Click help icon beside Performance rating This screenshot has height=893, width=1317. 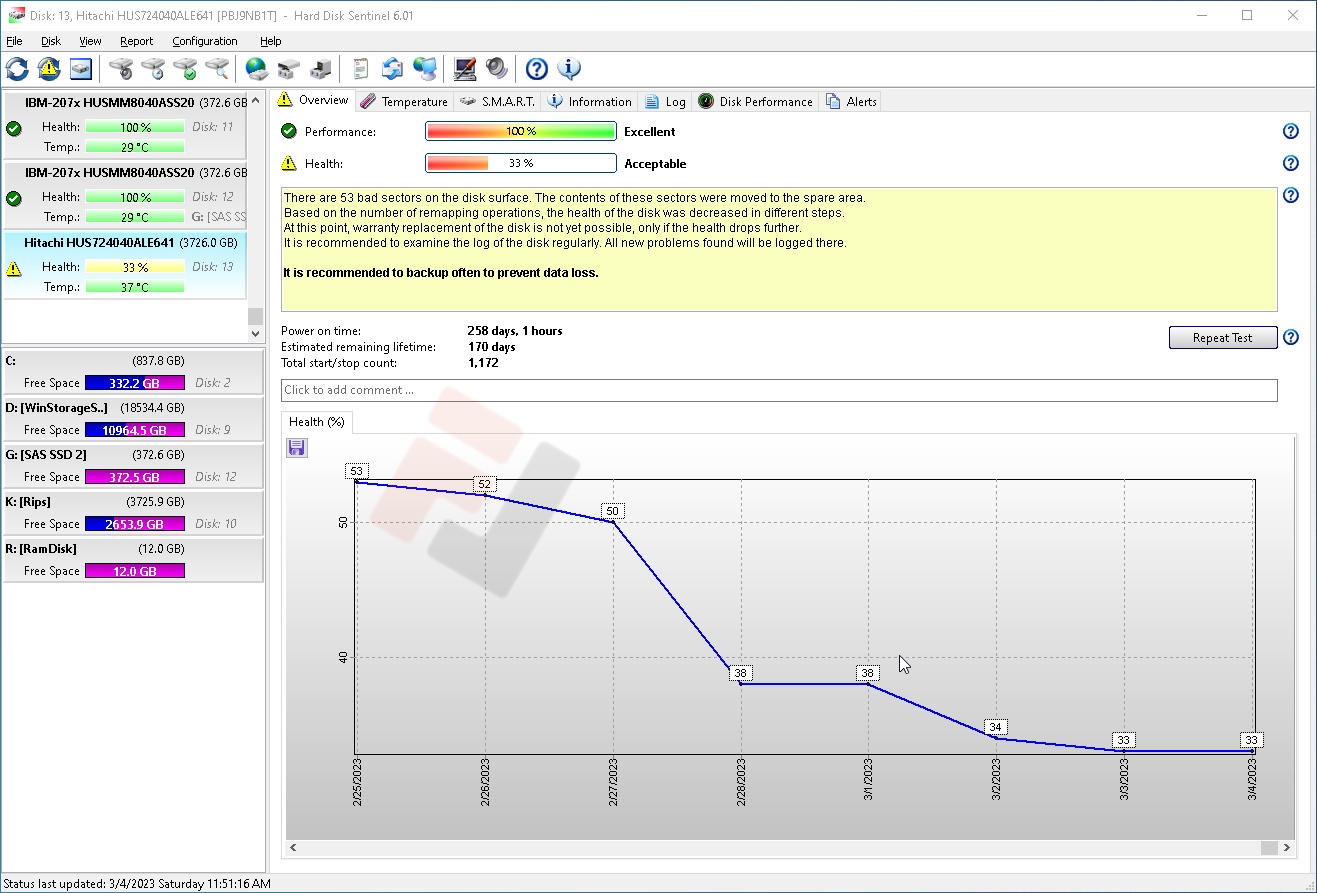coord(1290,132)
